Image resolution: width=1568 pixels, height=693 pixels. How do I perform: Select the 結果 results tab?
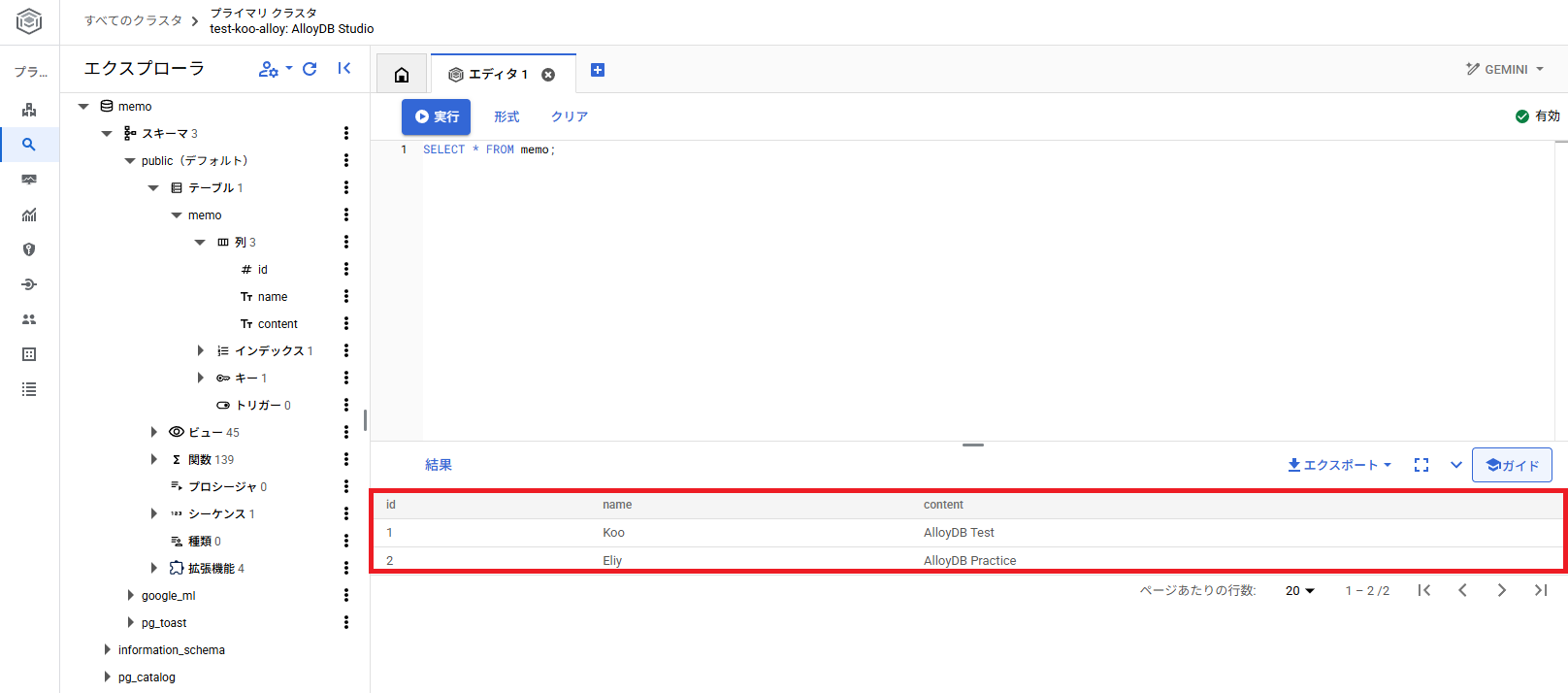439,465
